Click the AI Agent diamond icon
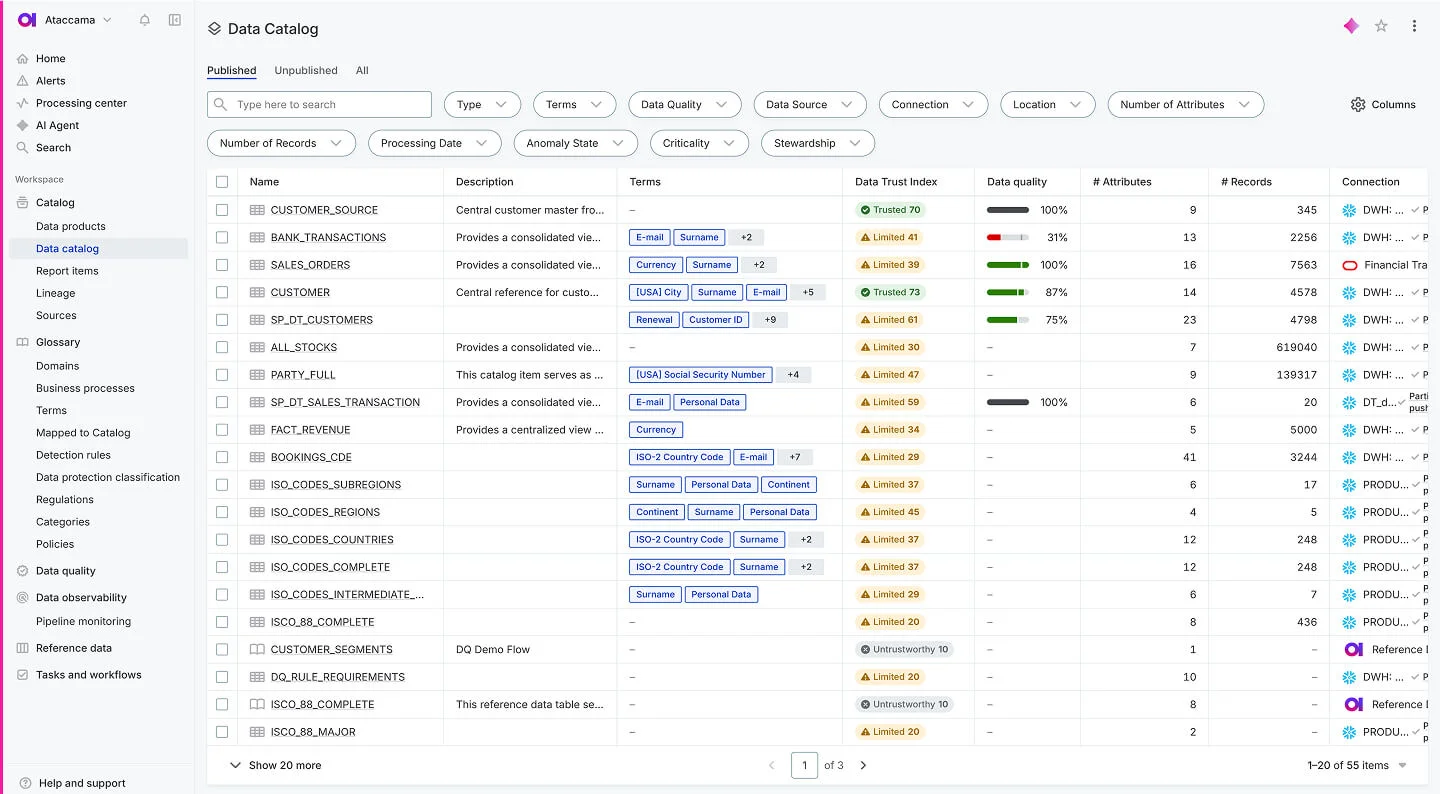1440x794 pixels. tap(23, 125)
